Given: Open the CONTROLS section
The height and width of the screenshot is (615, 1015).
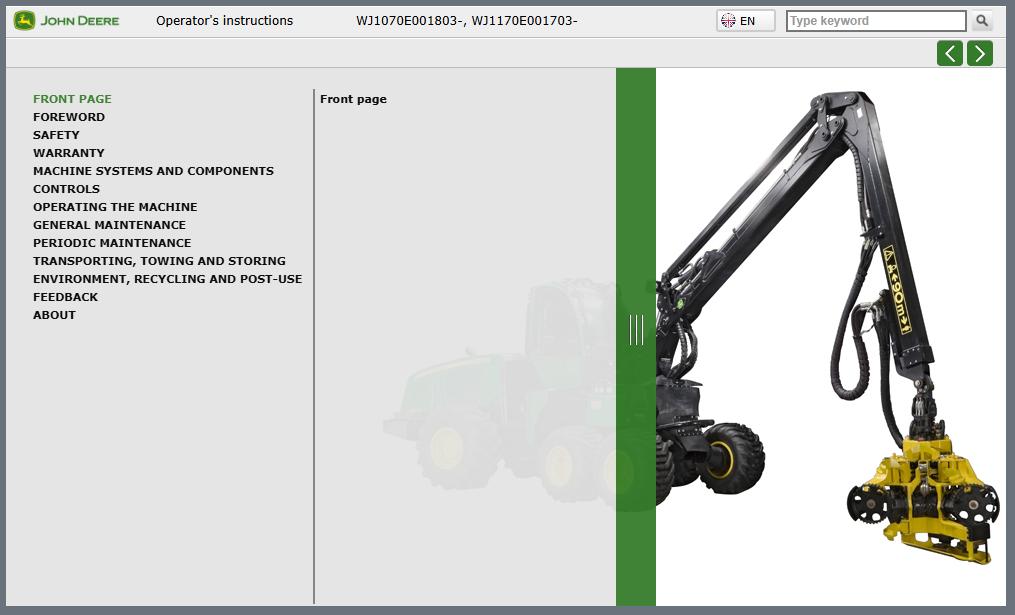Looking at the screenshot, I should coord(67,189).
